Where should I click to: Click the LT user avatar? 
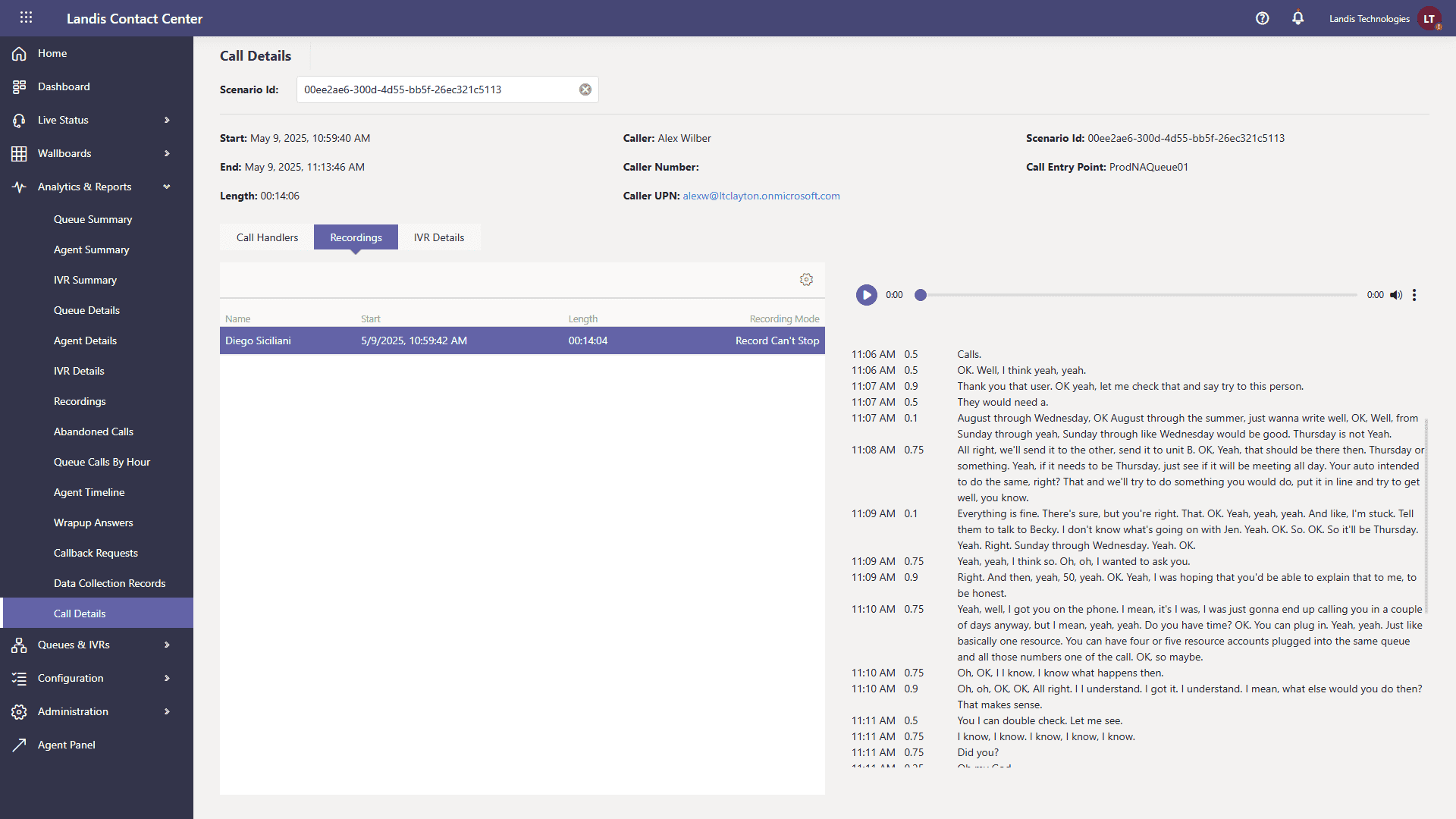1429,18
